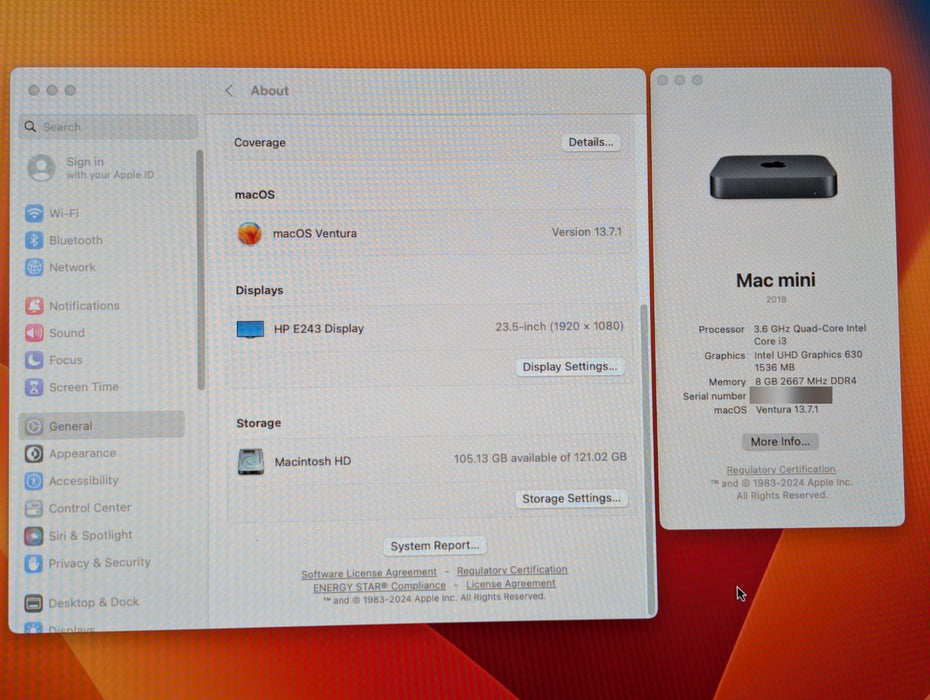The width and height of the screenshot is (930, 700).
Task: Click the sidebar vertical scrollbar
Action: pyautogui.click(x=200, y=270)
